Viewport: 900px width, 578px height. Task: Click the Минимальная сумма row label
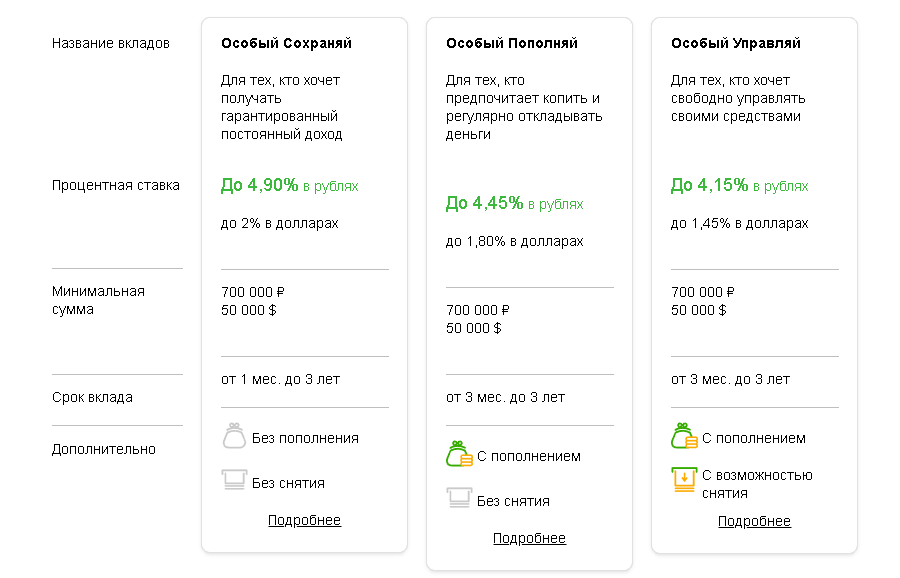(98, 300)
